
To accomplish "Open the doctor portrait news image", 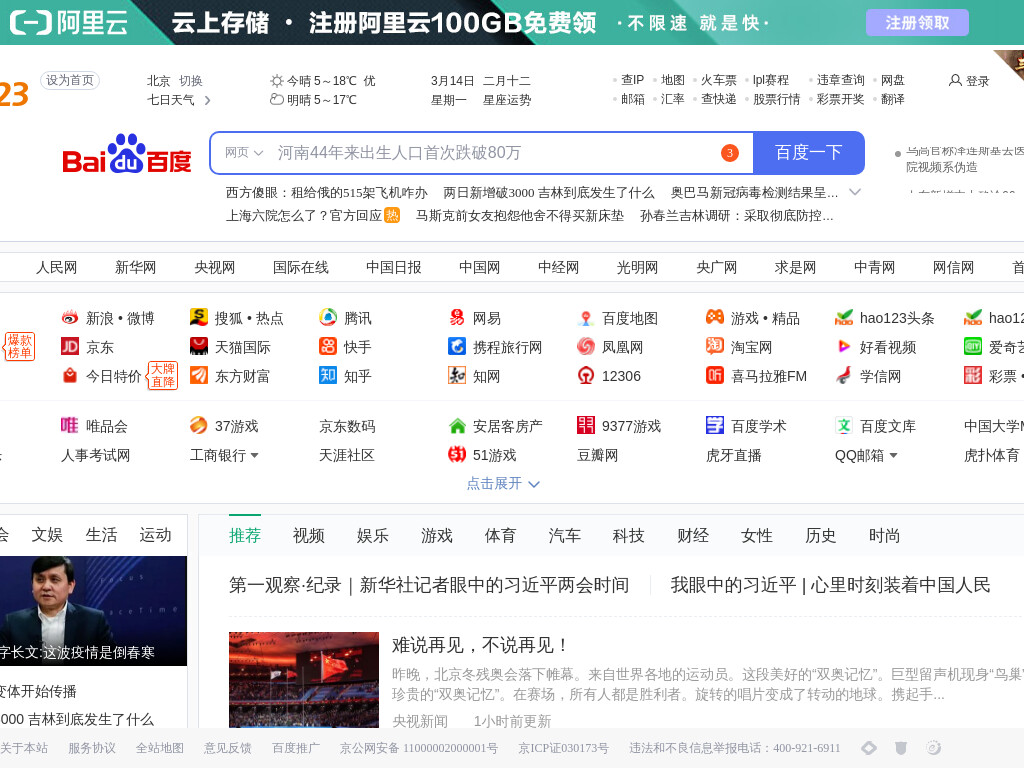I will [x=93, y=611].
